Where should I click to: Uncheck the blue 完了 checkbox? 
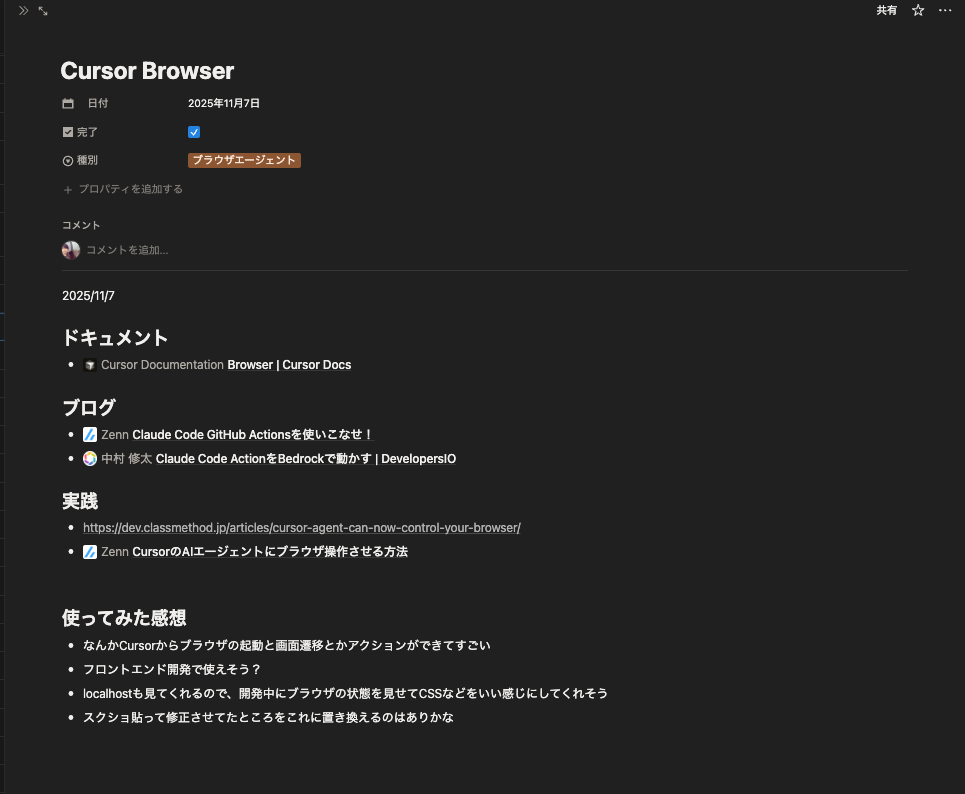(193, 131)
